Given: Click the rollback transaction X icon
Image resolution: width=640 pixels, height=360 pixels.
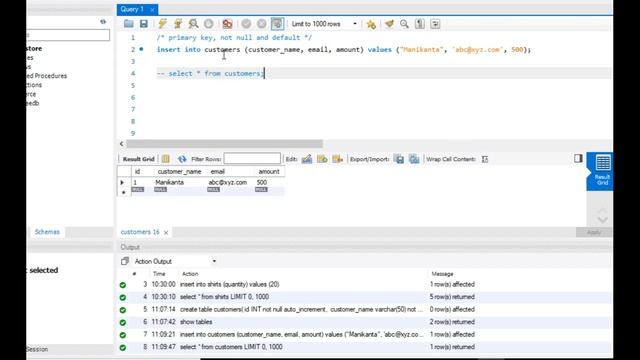Looking at the screenshot, I should pos(262,24).
